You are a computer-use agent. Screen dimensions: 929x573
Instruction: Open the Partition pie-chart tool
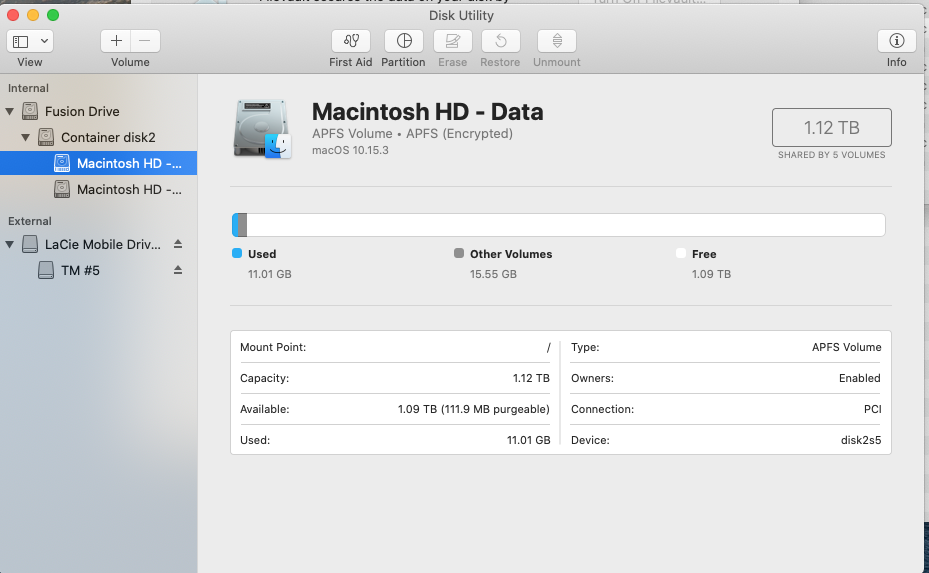click(x=403, y=41)
